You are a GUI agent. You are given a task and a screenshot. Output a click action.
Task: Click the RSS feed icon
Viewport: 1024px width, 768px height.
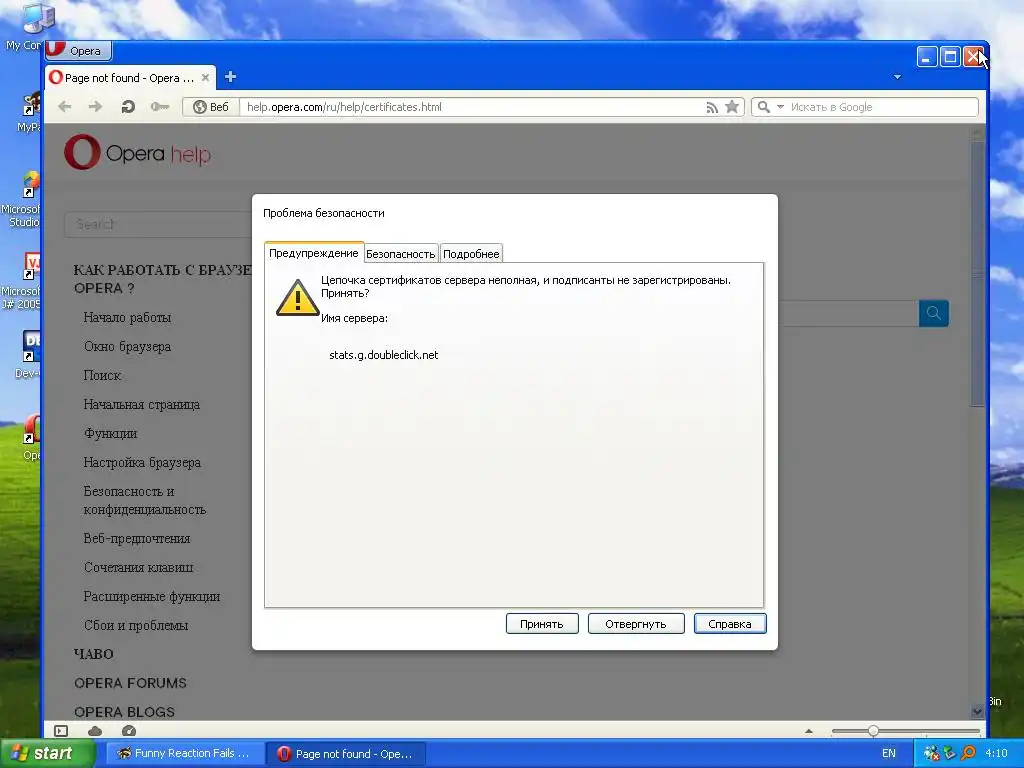click(x=712, y=107)
